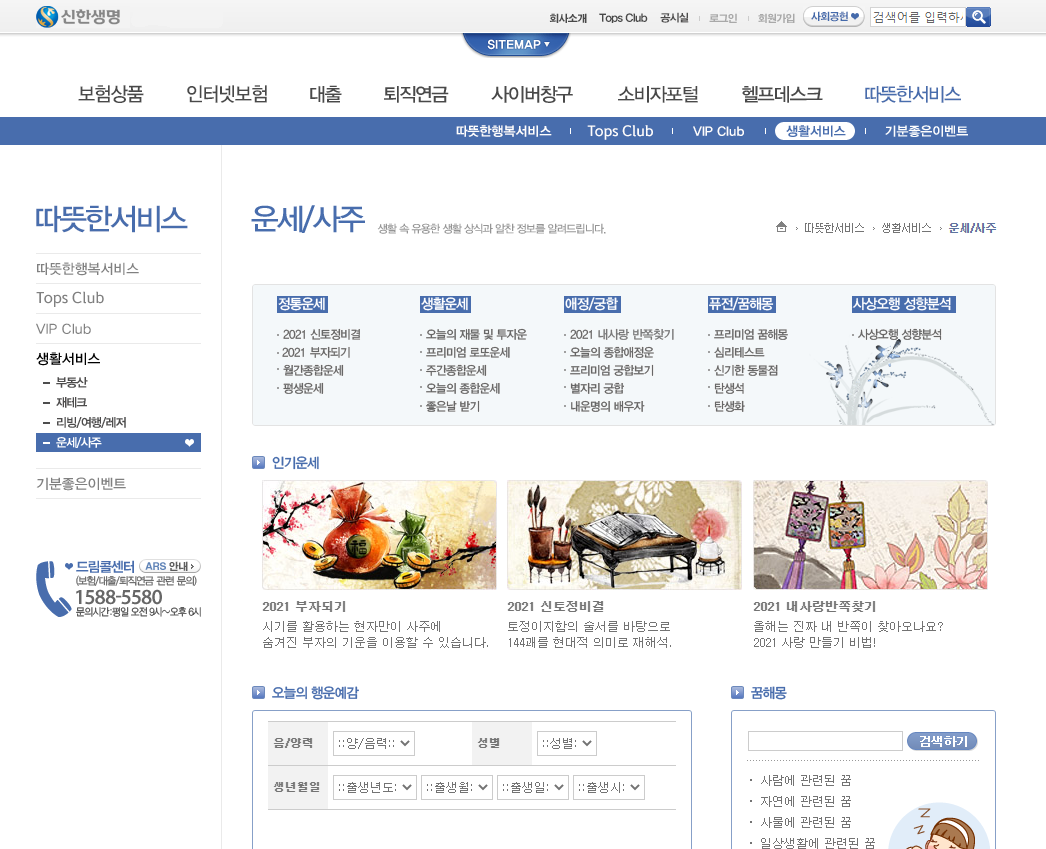Click the 프리미엄 로또운세 link

pyautogui.click(x=468, y=352)
